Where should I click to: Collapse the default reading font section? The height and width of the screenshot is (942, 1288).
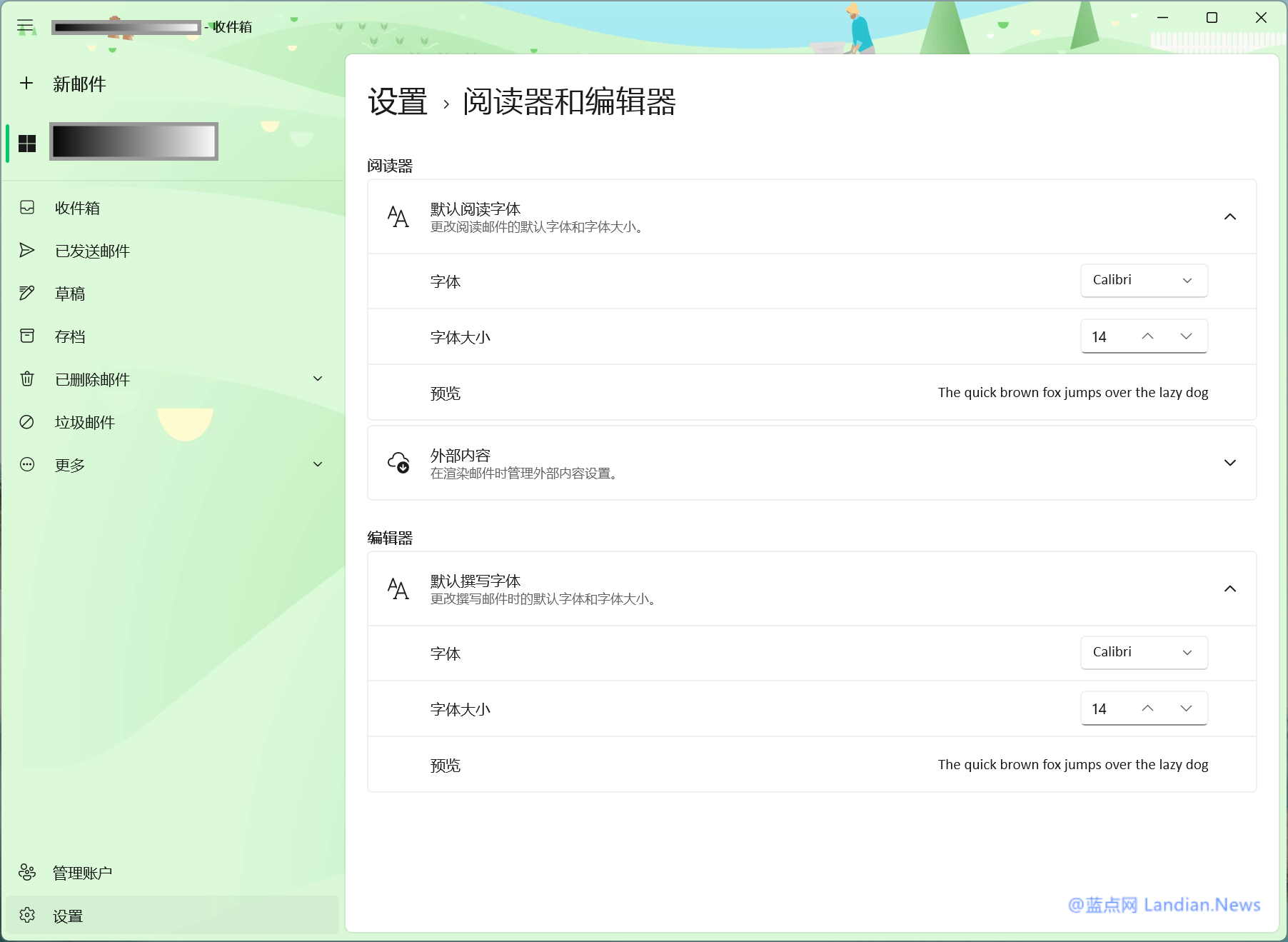[x=1229, y=216]
